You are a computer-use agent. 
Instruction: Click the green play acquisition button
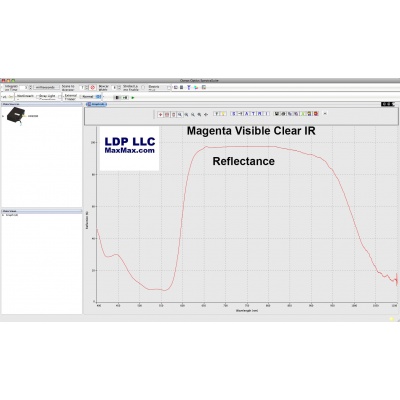[x=133, y=97]
